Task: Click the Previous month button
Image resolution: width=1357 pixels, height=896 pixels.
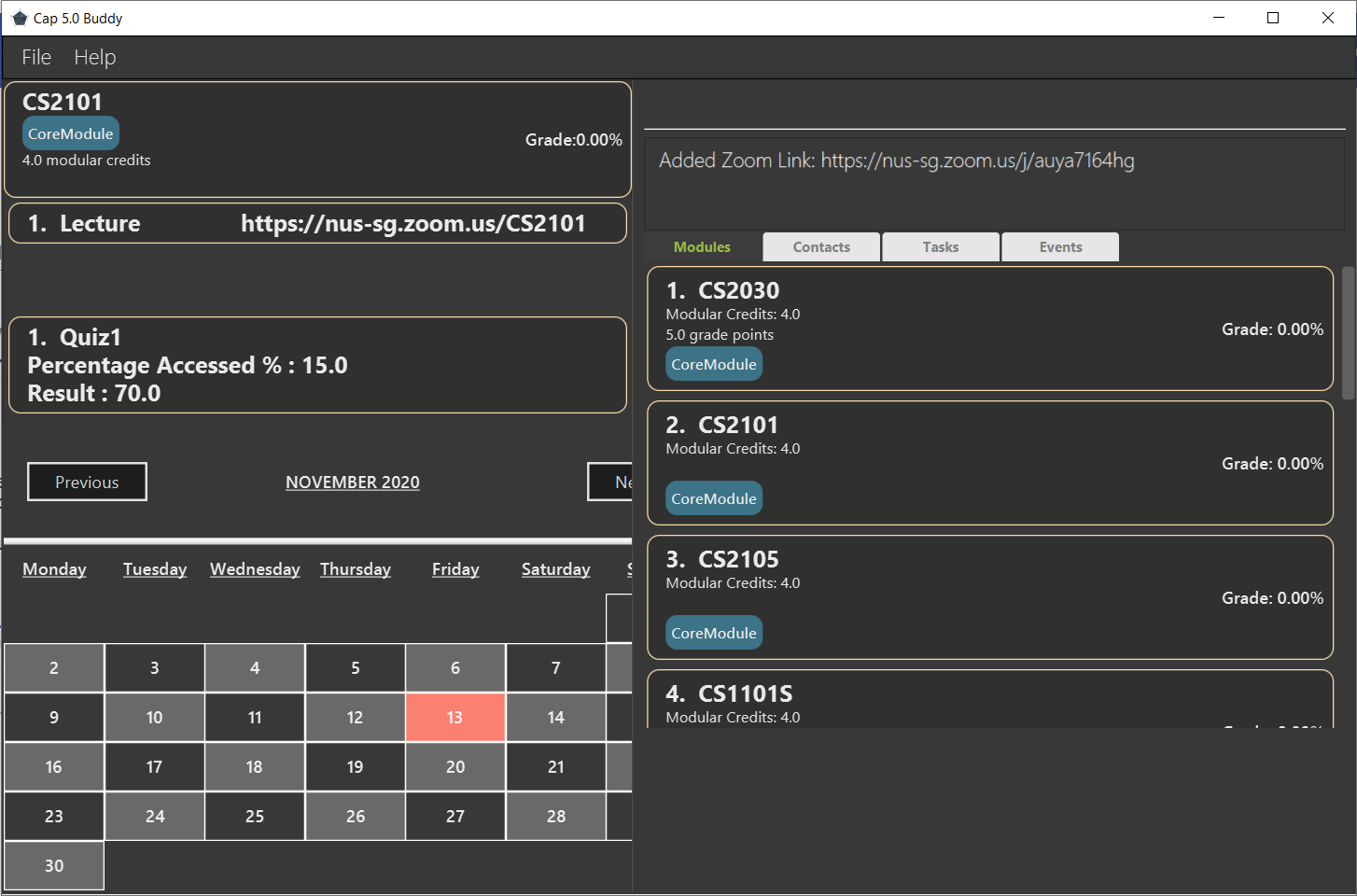Action: (x=87, y=482)
